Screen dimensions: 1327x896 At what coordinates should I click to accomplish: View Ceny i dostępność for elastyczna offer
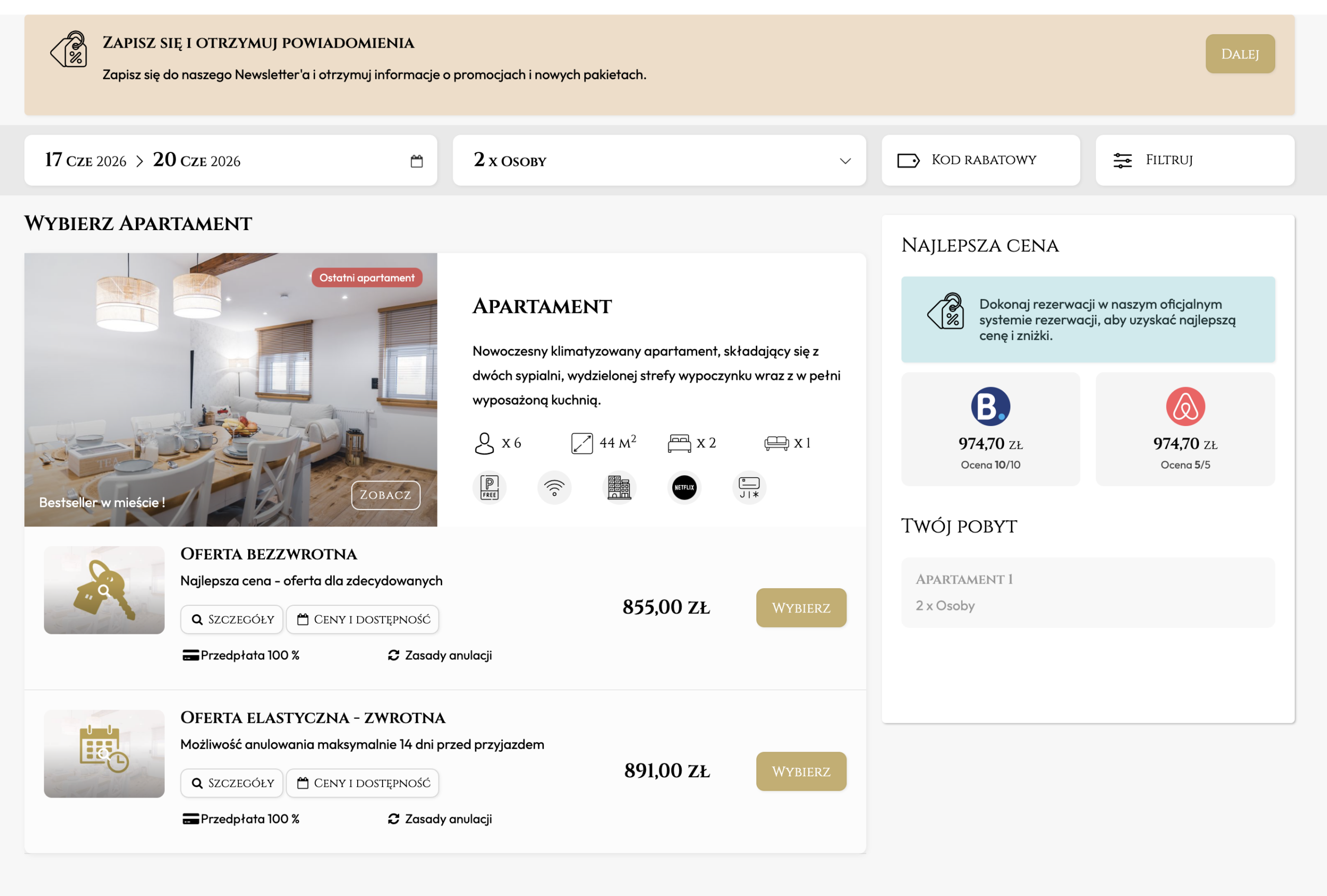(362, 783)
